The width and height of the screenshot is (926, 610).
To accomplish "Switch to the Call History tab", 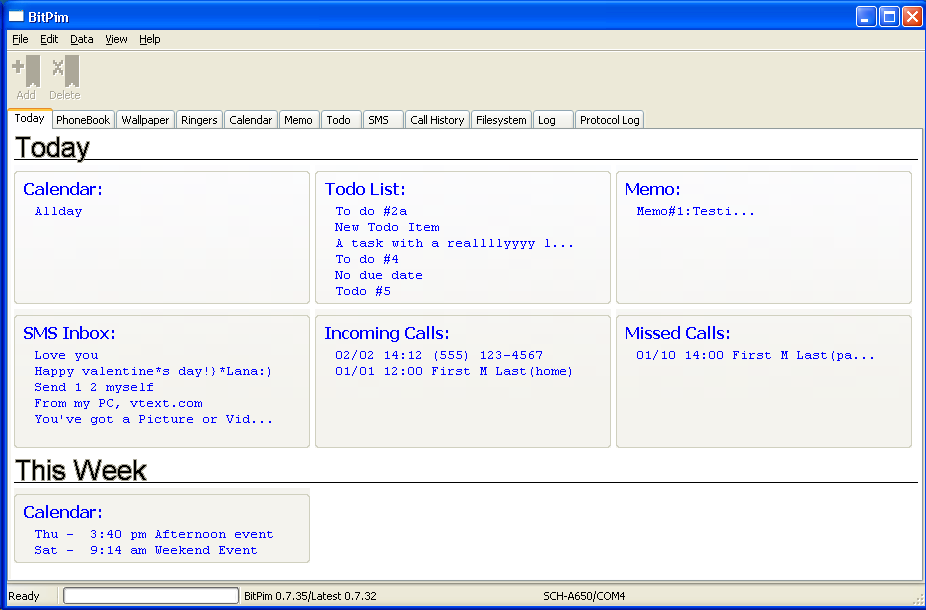I will click(x=437, y=120).
